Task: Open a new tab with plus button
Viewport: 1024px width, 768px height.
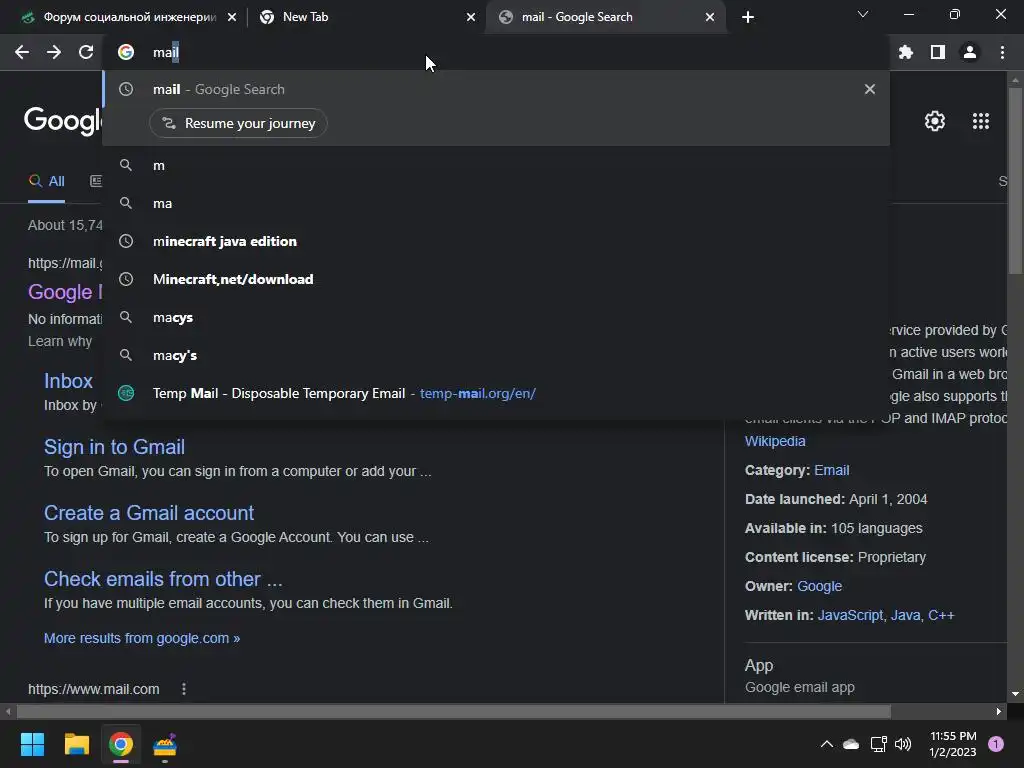Action: click(x=748, y=17)
